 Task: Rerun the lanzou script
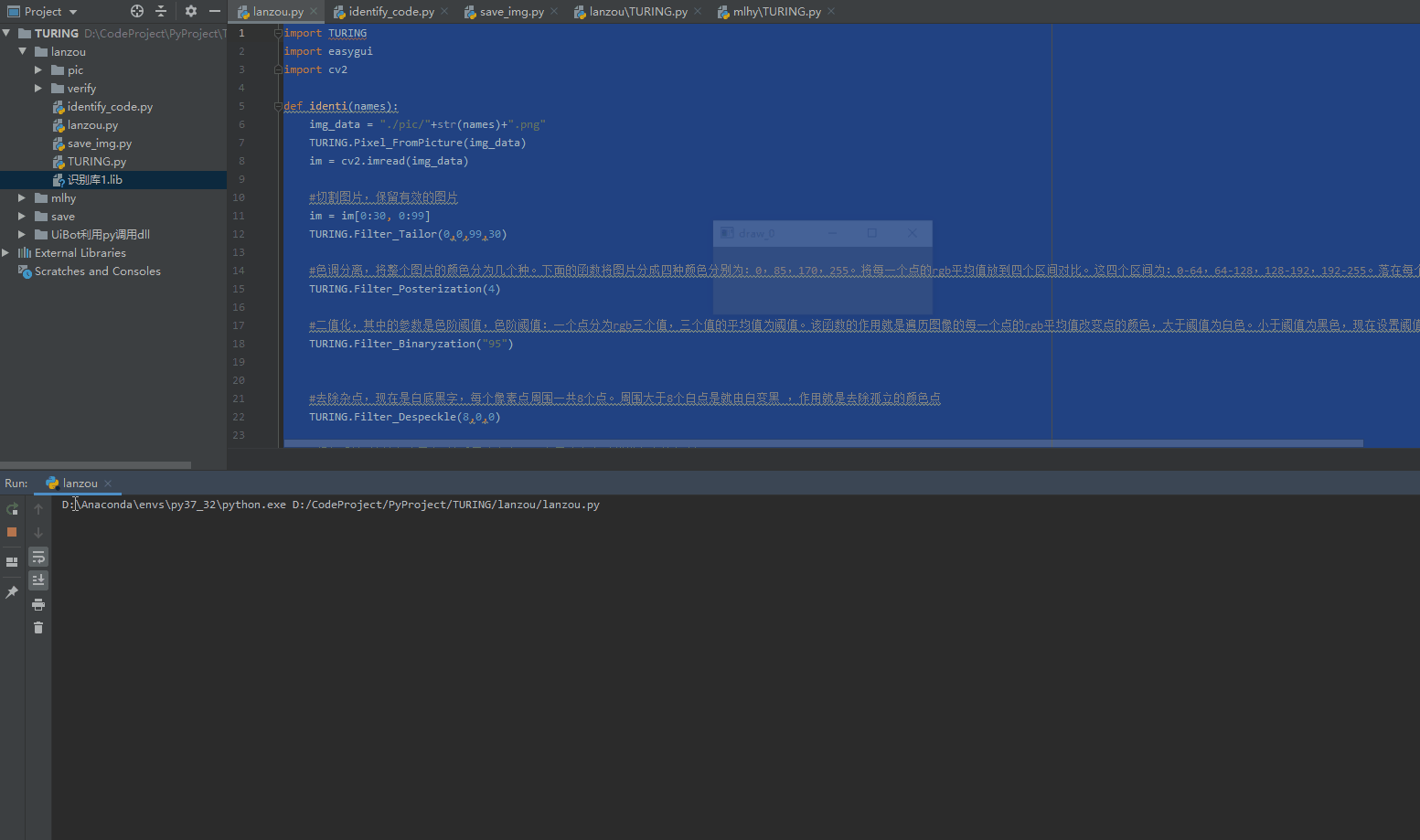coord(13,508)
